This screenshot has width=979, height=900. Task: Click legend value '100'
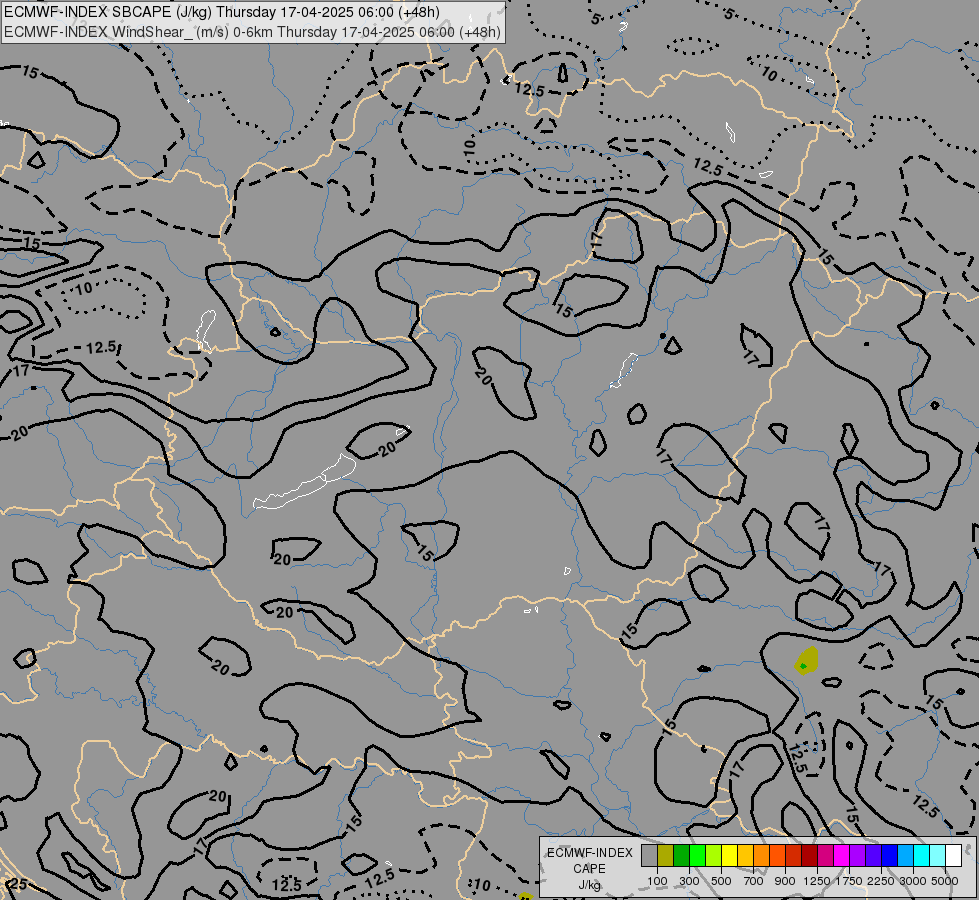point(657,881)
